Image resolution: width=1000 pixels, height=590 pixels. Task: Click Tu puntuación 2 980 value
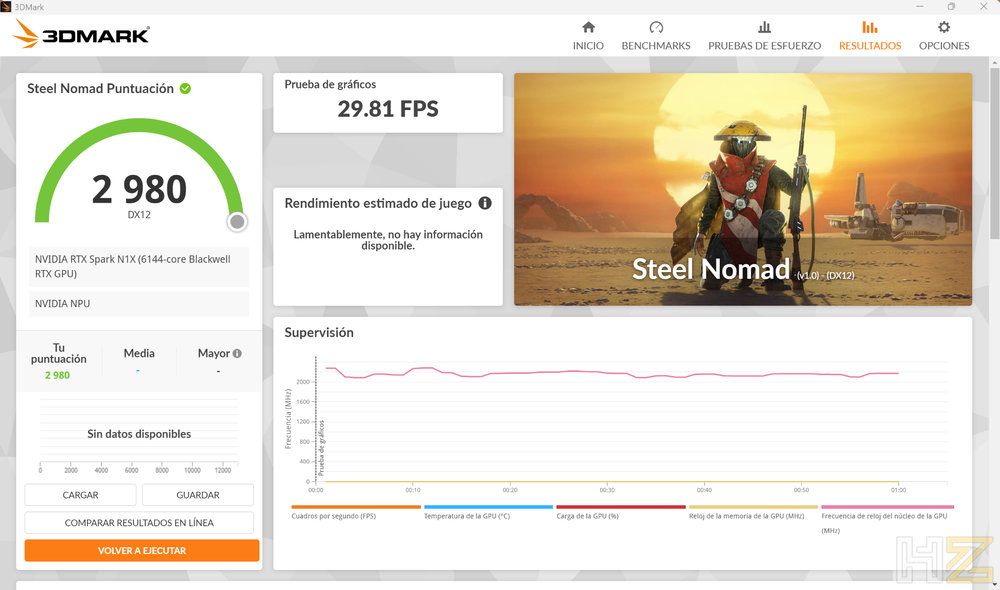click(57, 375)
